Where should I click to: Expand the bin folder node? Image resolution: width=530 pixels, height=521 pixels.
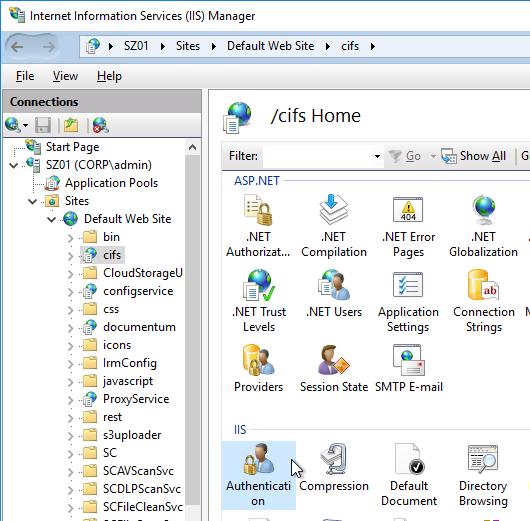(70, 238)
